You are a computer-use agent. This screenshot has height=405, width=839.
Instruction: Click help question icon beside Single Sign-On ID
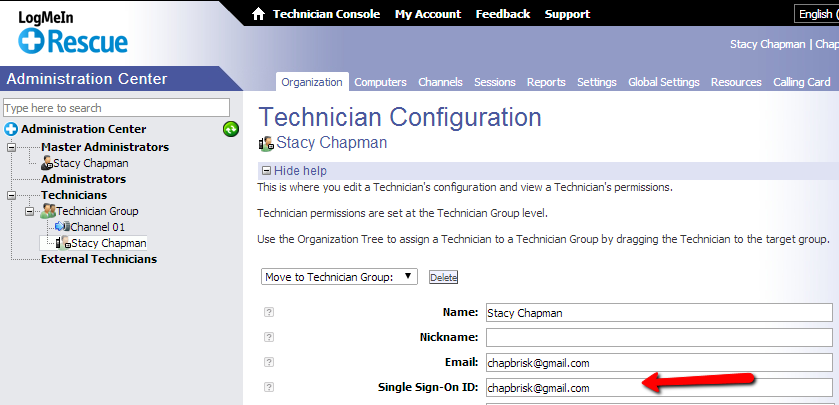(269, 387)
